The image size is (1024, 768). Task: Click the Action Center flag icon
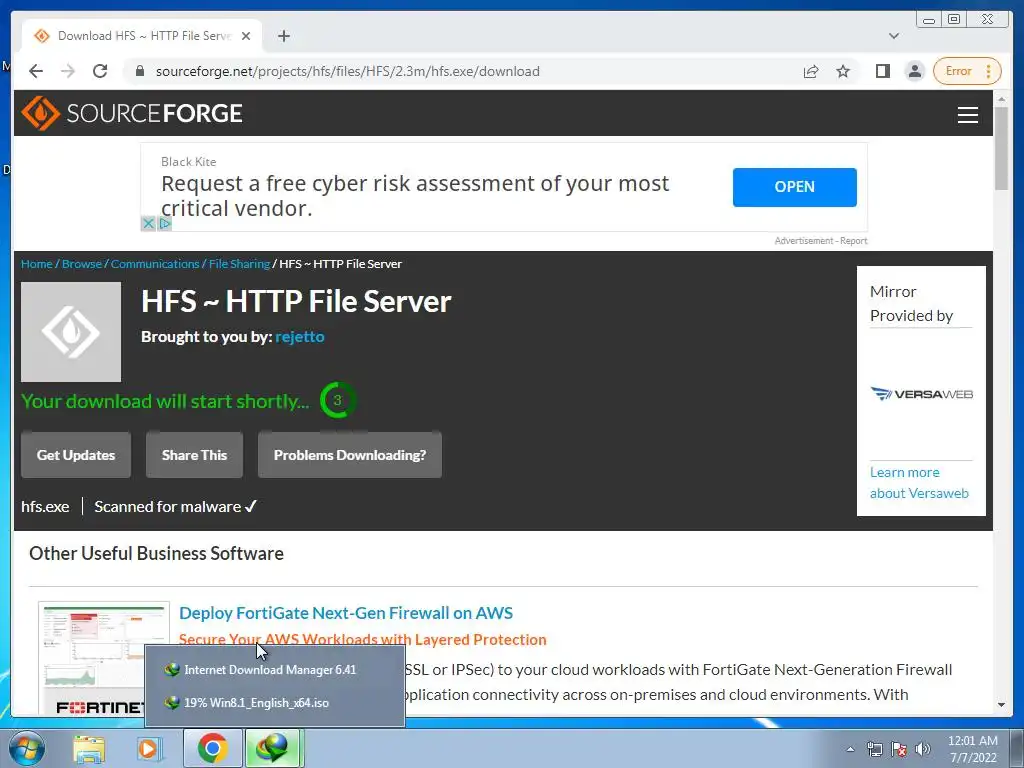899,749
